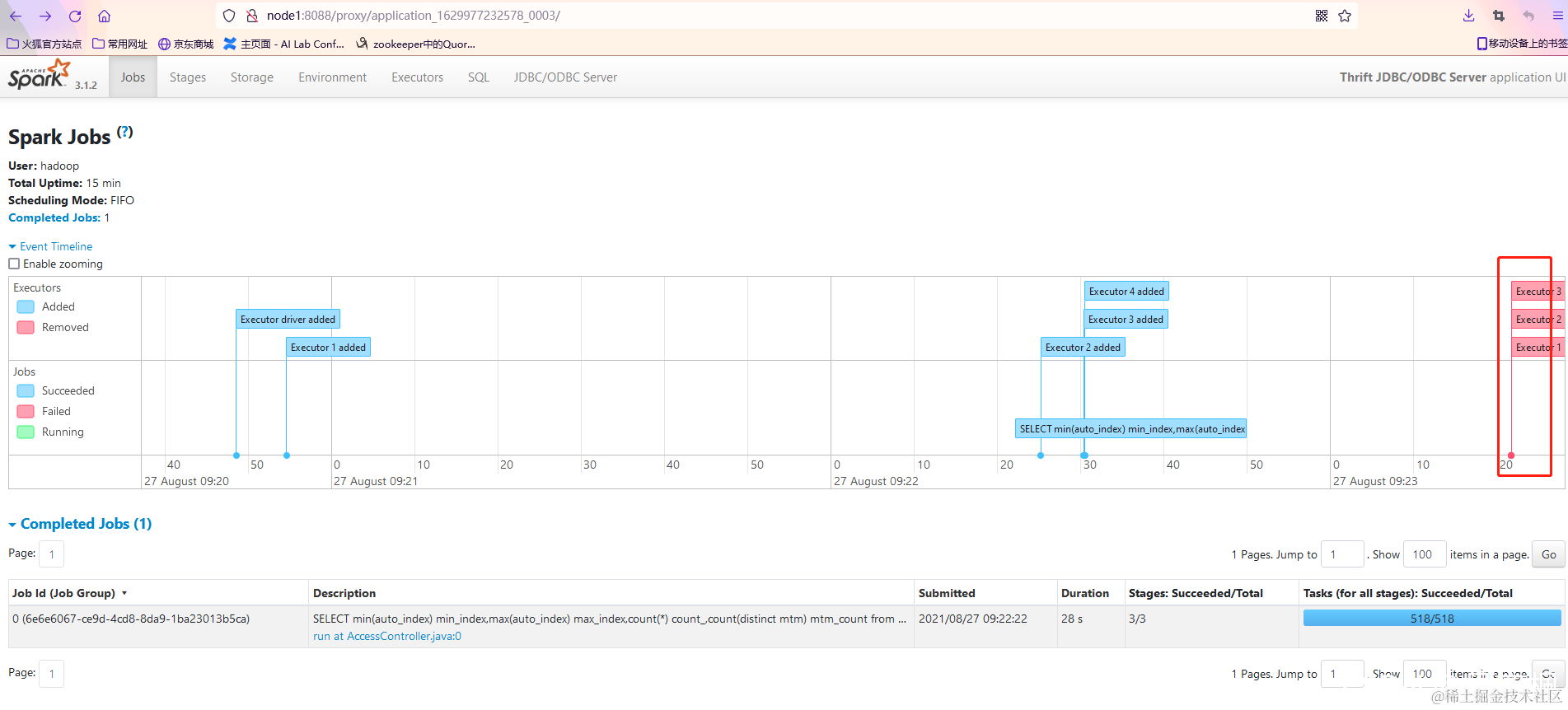Select the red Executor 2 removed event
The width and height of the screenshot is (1568, 710).
click(x=1538, y=320)
